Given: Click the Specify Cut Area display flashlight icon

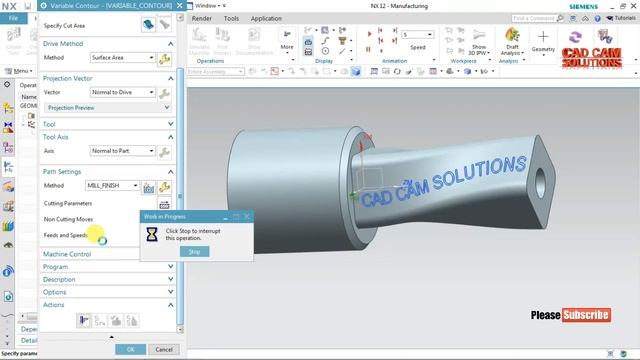Looking at the screenshot, I should 164,25.
